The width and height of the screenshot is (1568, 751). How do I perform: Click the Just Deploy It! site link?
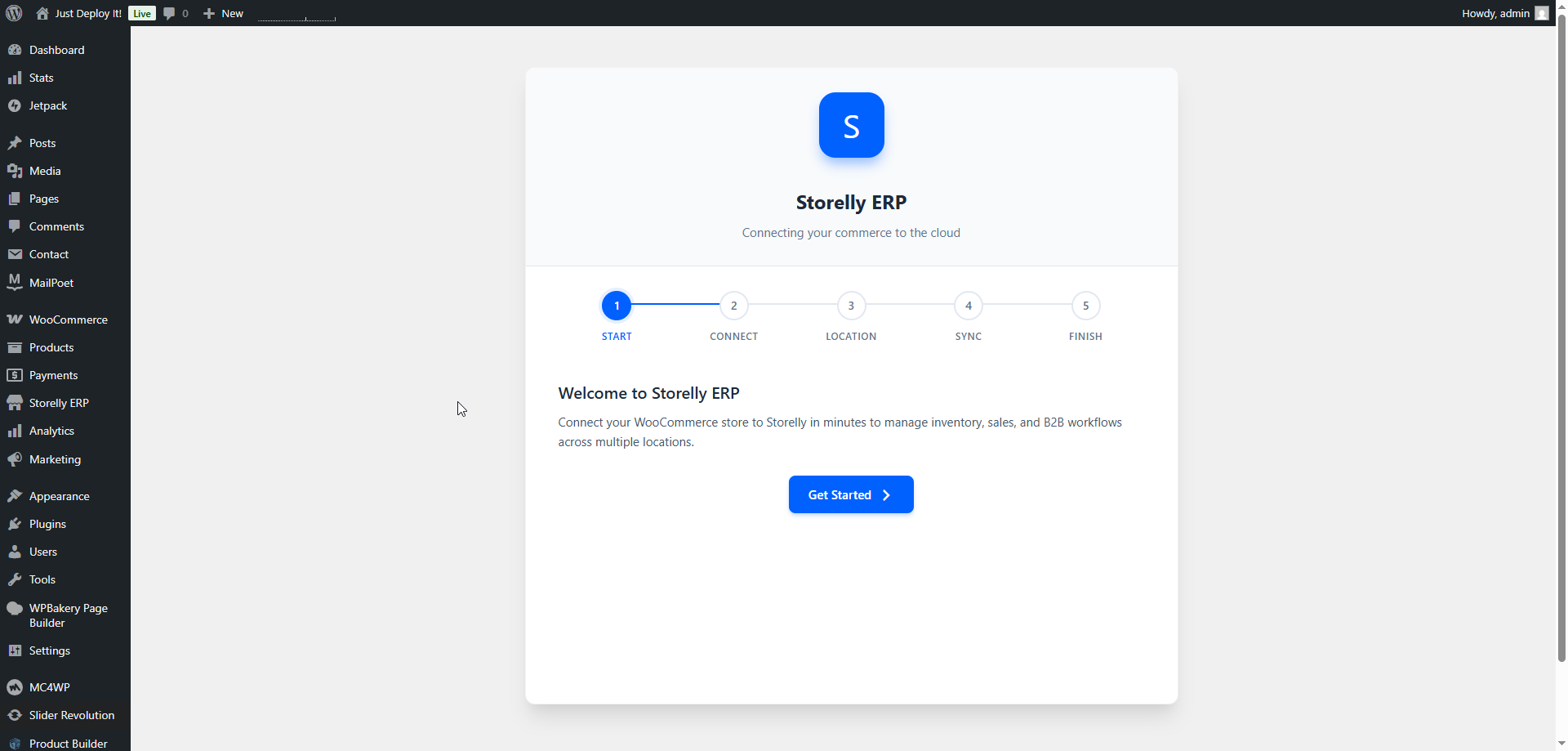88,14
